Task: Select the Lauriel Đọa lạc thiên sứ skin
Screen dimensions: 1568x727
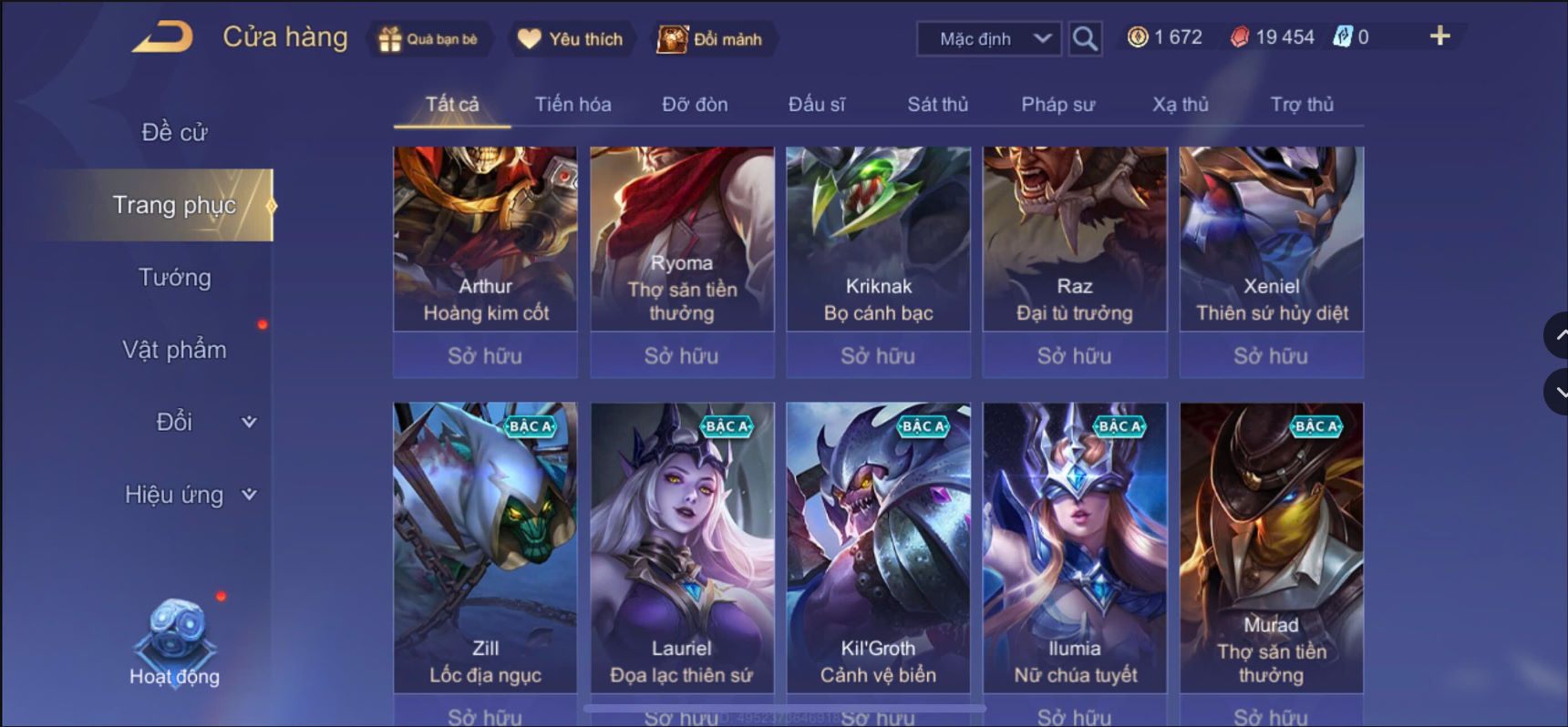Action: [682, 548]
